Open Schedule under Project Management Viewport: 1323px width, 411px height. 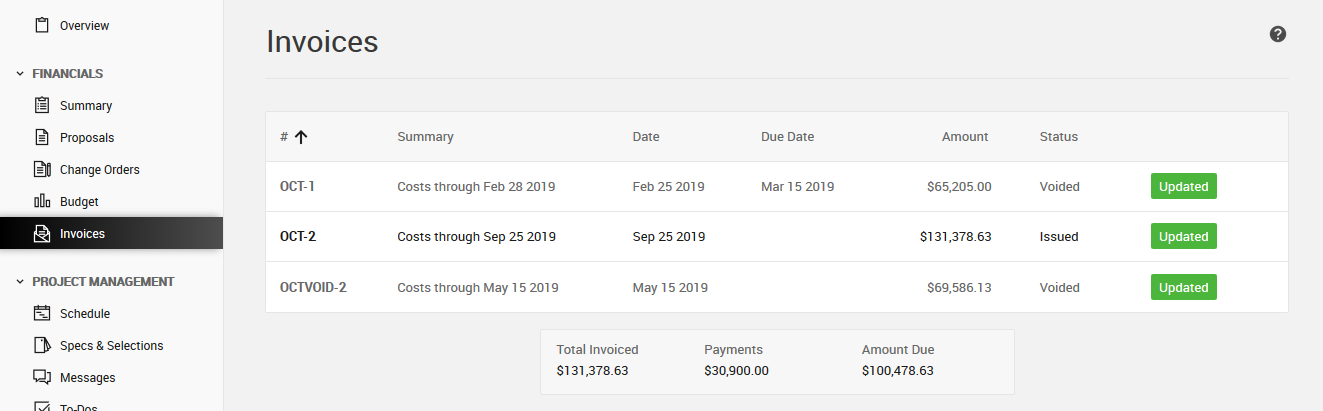[x=85, y=313]
